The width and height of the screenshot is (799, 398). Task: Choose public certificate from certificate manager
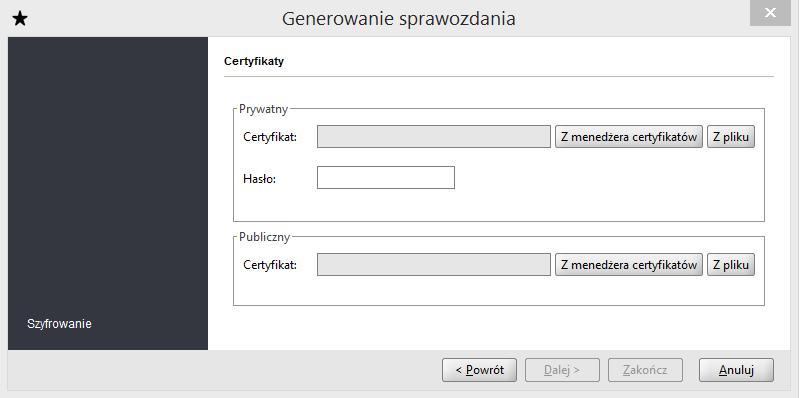click(x=629, y=264)
